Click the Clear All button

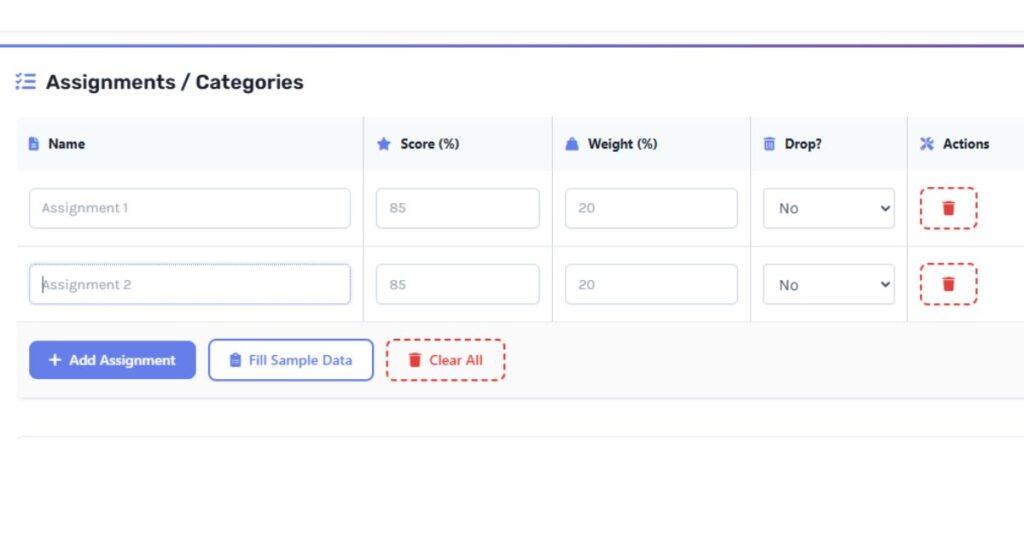click(446, 360)
